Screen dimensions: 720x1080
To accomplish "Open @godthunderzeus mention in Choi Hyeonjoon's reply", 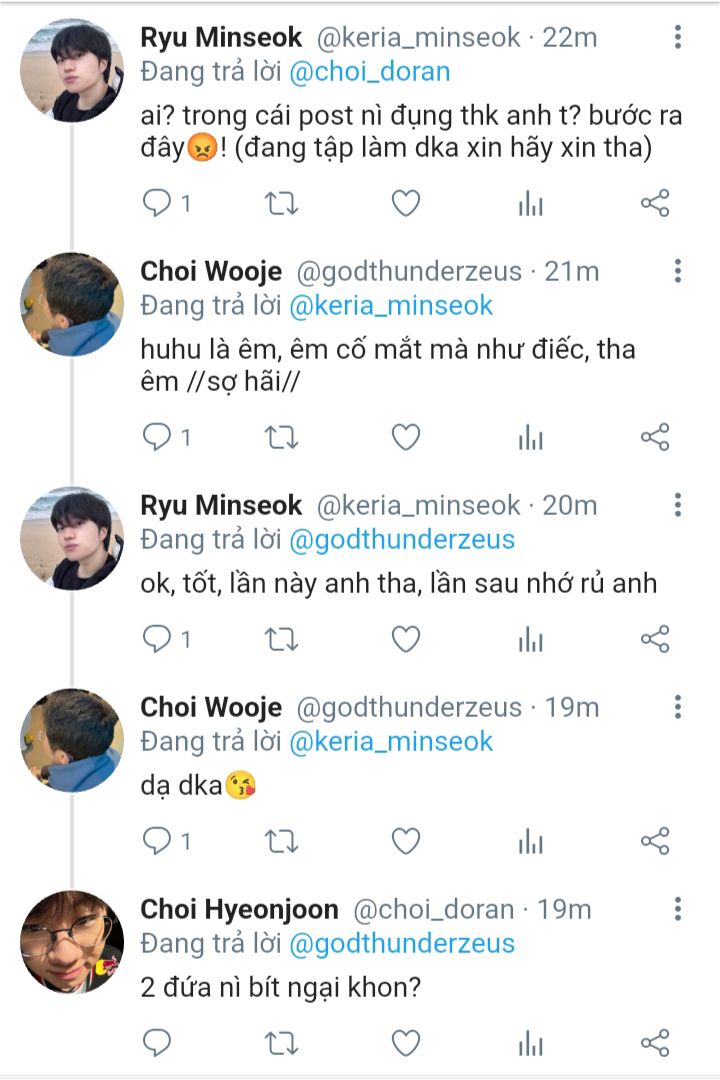I will point(402,943).
